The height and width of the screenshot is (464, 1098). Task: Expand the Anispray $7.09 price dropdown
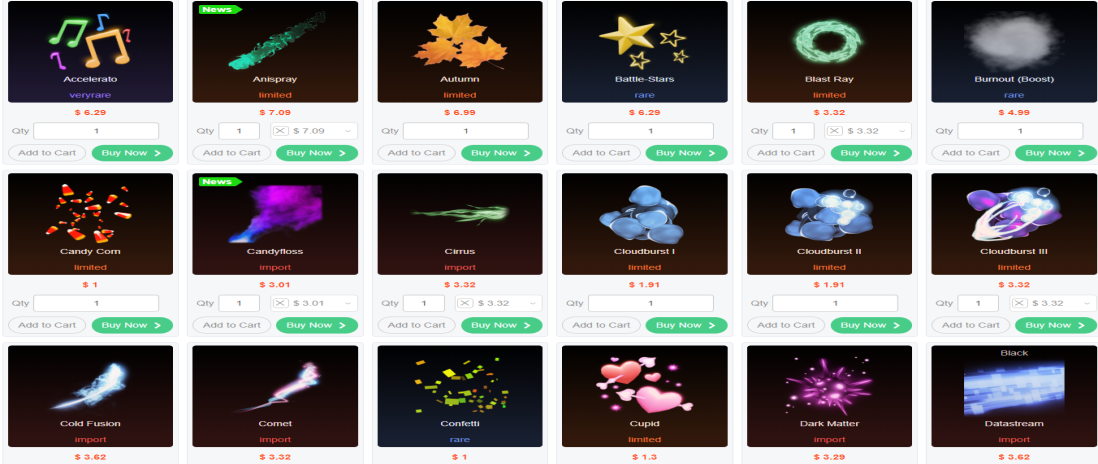(x=314, y=131)
